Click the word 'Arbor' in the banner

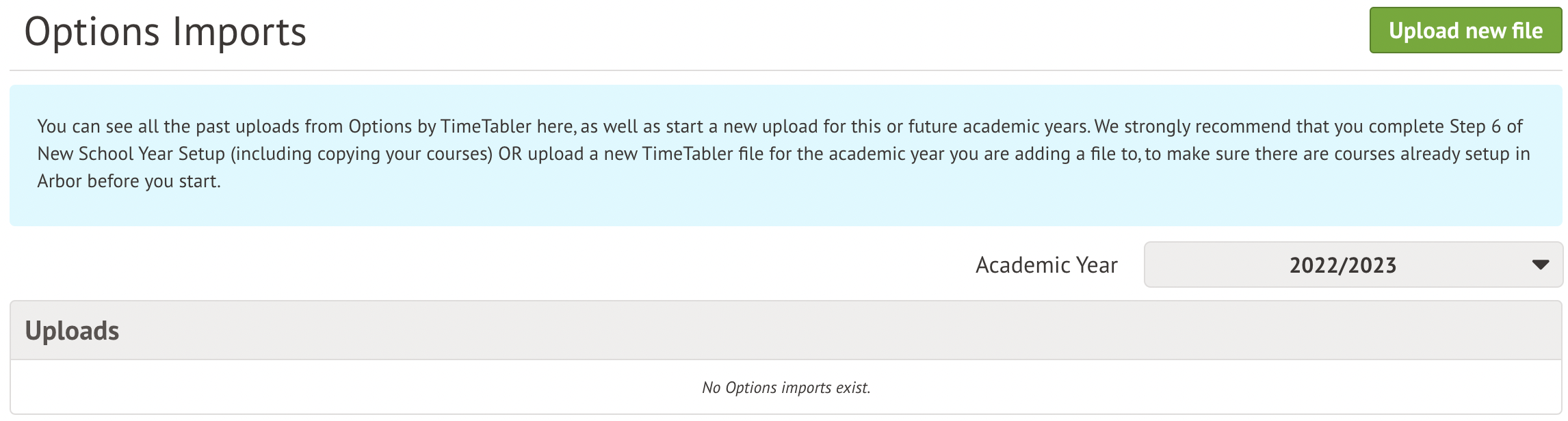click(x=60, y=181)
